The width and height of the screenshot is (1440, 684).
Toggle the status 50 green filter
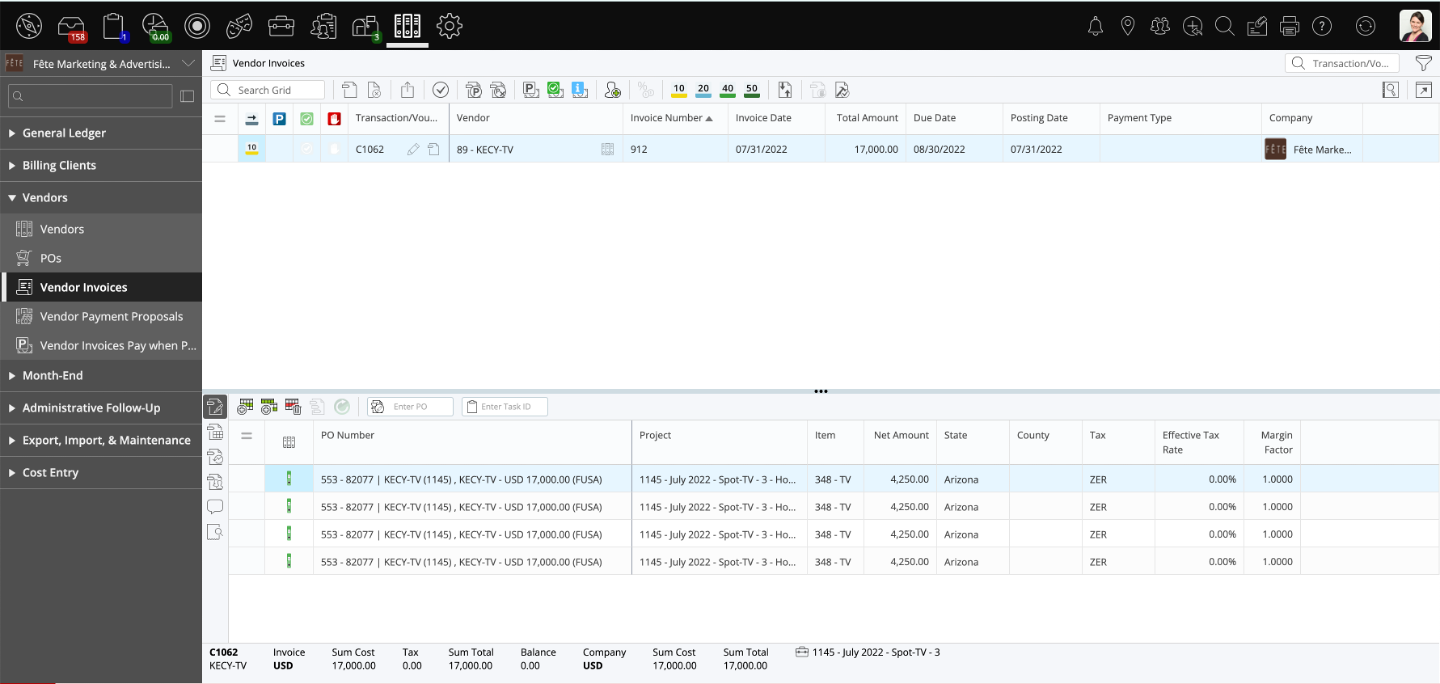pyautogui.click(x=751, y=90)
